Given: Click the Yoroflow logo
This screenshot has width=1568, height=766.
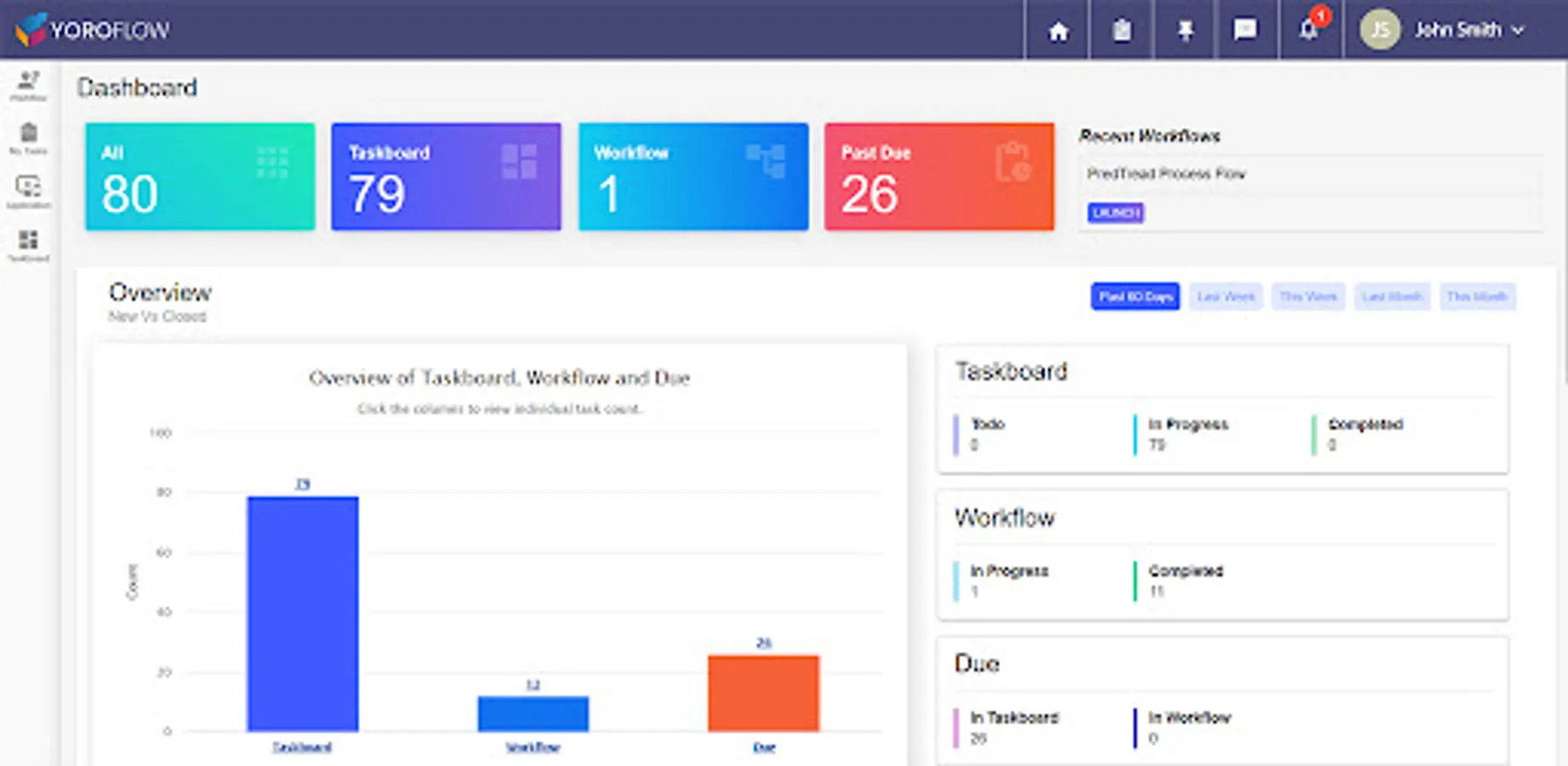Looking at the screenshot, I should (x=93, y=30).
